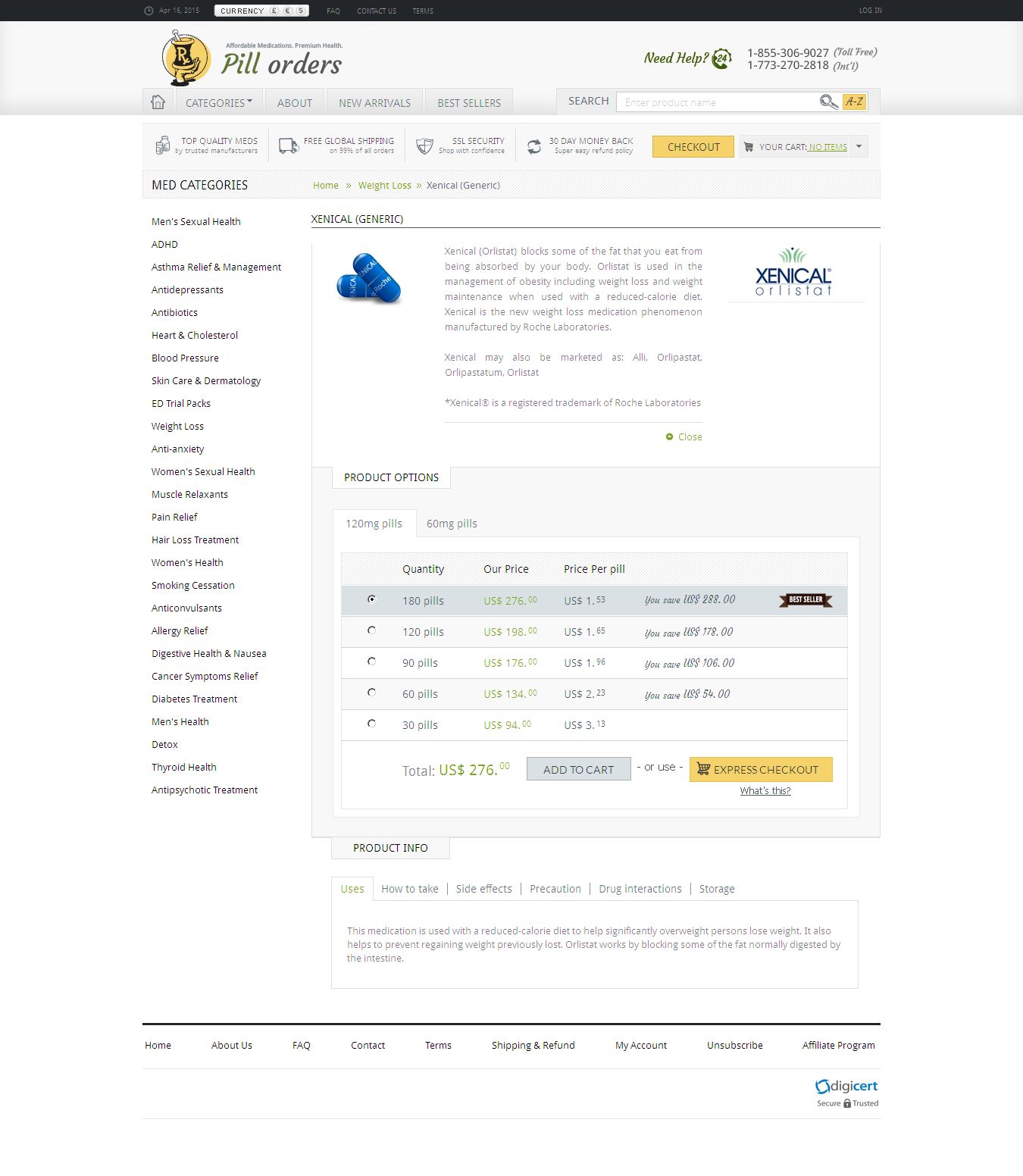Open the What's this? link

[x=765, y=790]
